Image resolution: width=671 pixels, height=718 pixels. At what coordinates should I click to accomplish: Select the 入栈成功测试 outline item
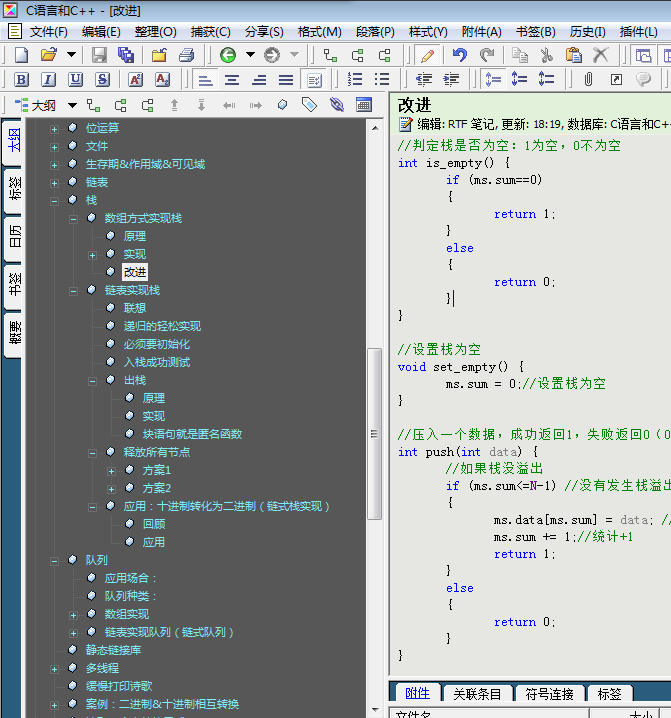click(157, 362)
